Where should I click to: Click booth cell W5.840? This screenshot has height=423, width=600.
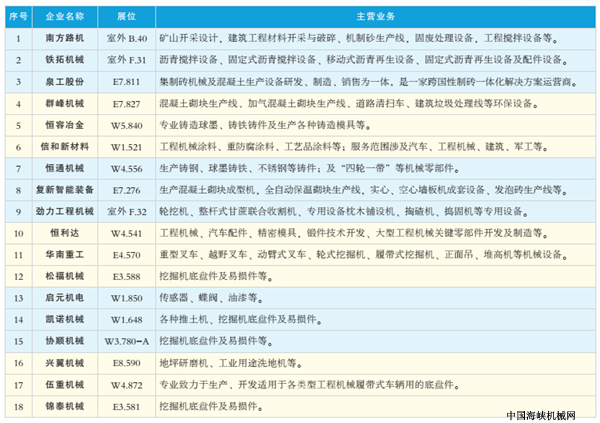click(127, 126)
